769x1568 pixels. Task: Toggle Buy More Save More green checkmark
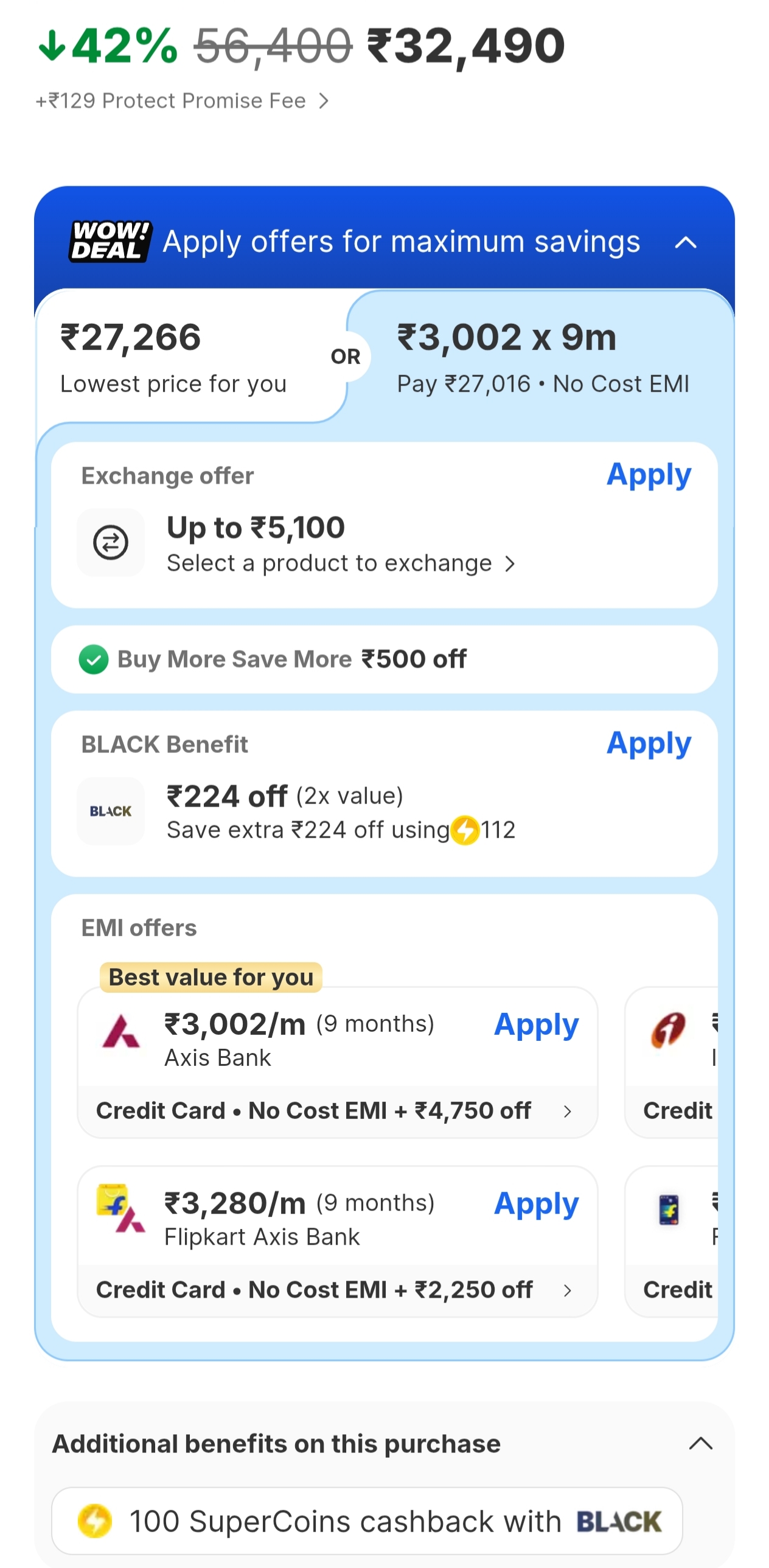coord(94,659)
